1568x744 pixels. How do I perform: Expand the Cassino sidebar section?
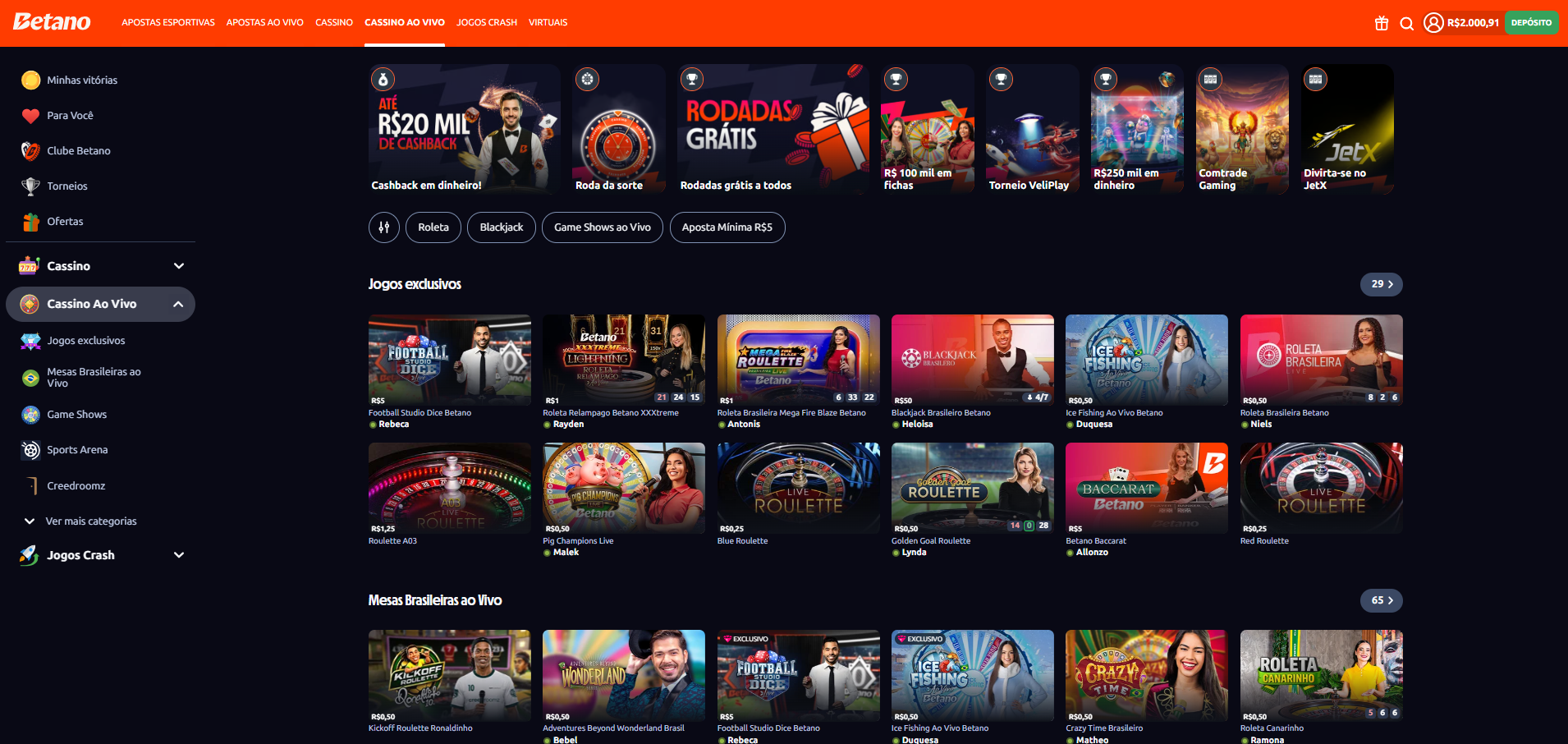100,266
